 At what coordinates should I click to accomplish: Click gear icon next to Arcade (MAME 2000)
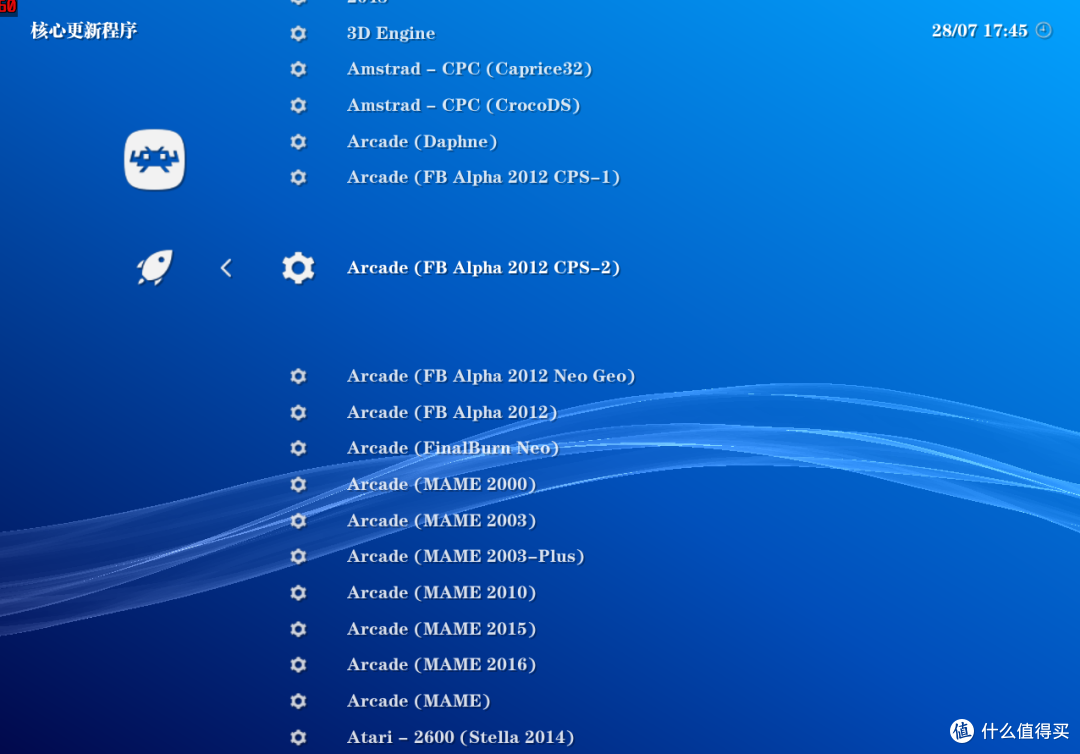pos(298,484)
